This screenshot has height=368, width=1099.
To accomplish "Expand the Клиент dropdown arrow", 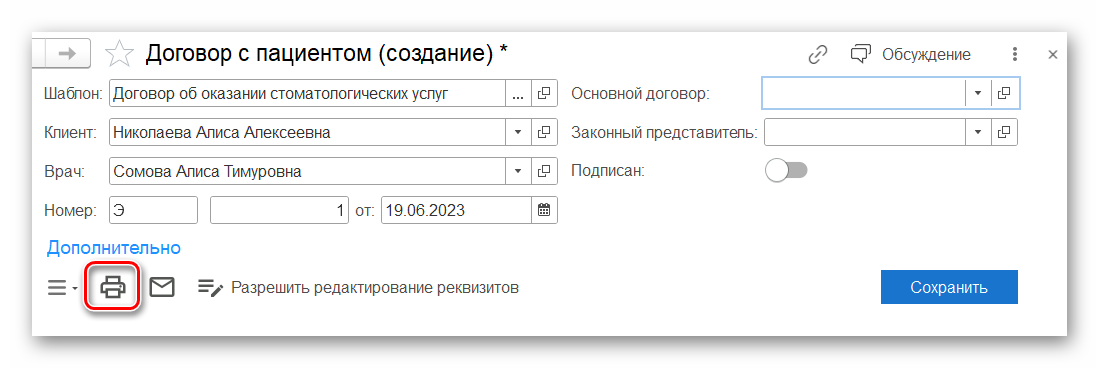I will (x=518, y=132).
